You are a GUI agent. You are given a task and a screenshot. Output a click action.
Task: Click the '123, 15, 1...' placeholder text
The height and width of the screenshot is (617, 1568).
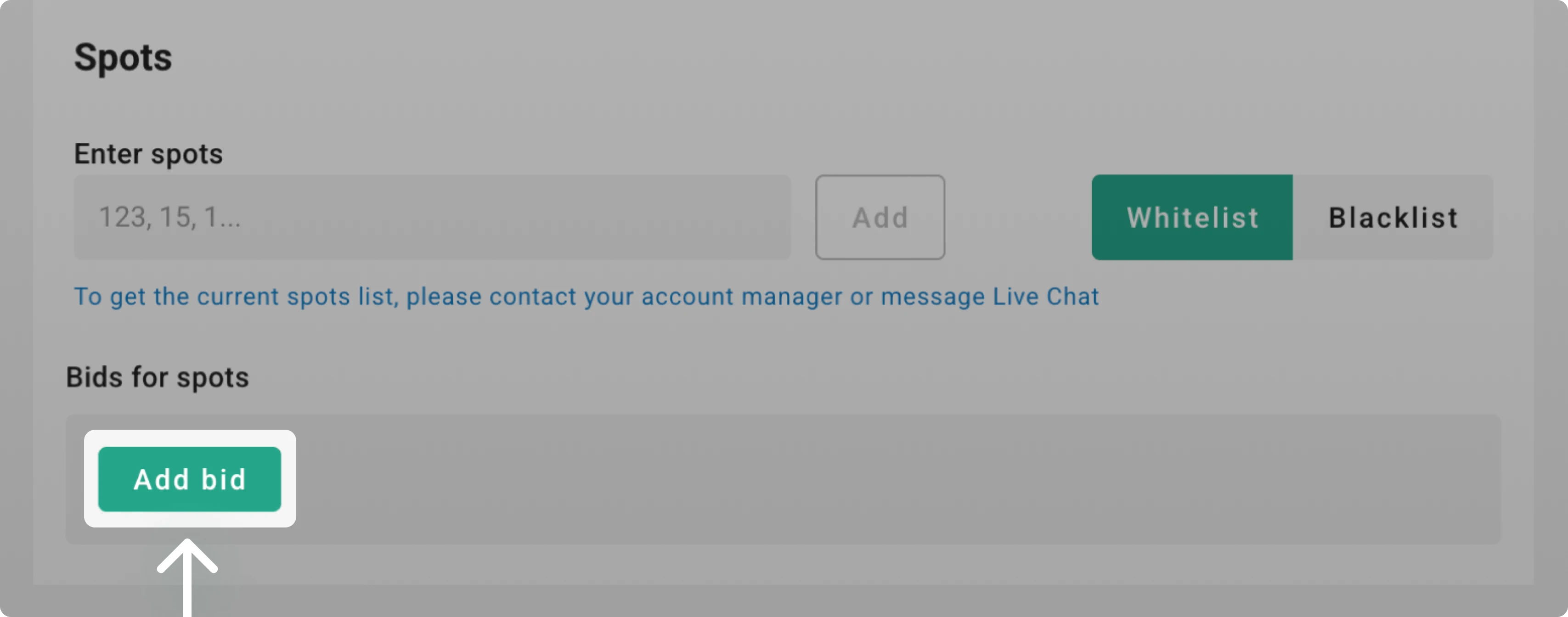pos(170,217)
